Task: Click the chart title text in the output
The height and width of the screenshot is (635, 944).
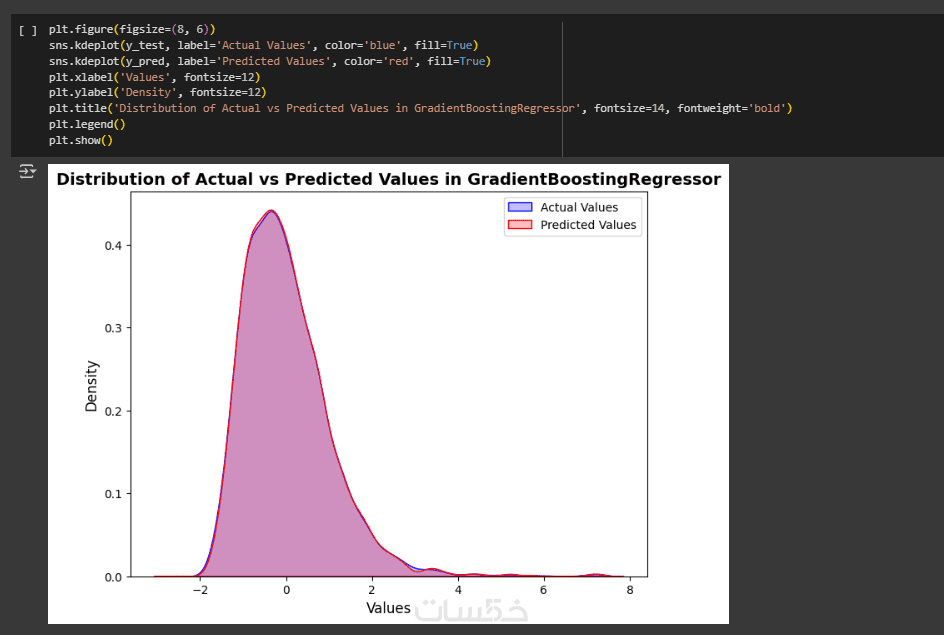Action: [x=388, y=180]
